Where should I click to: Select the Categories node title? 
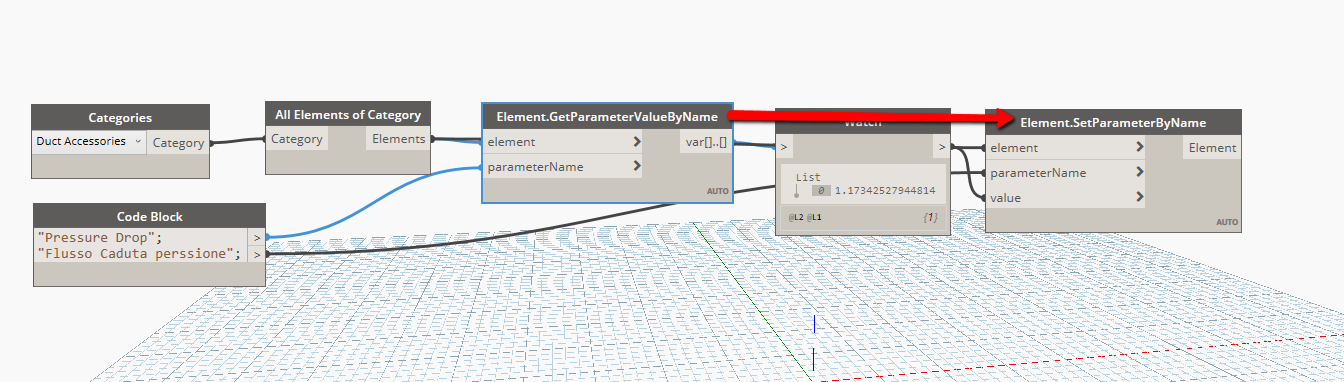(120, 118)
